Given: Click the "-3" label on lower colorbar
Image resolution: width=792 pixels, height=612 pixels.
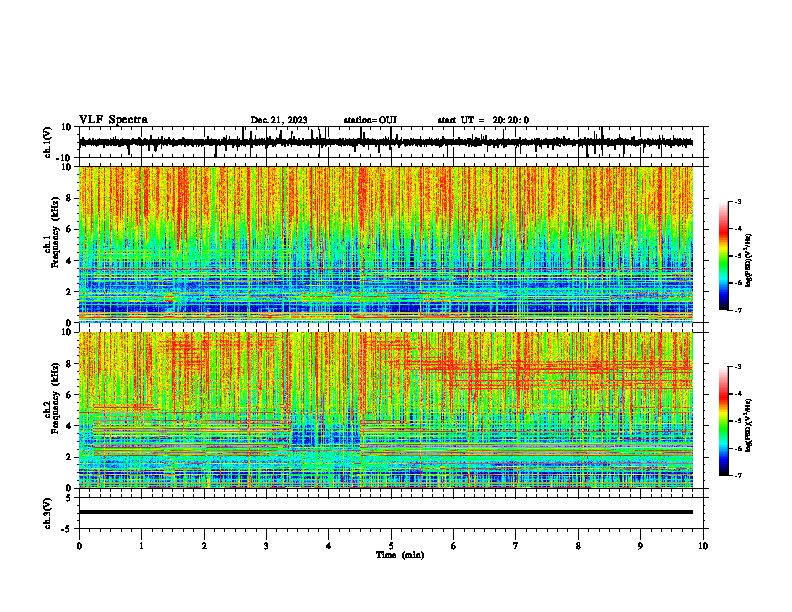Looking at the screenshot, I should (738, 367).
